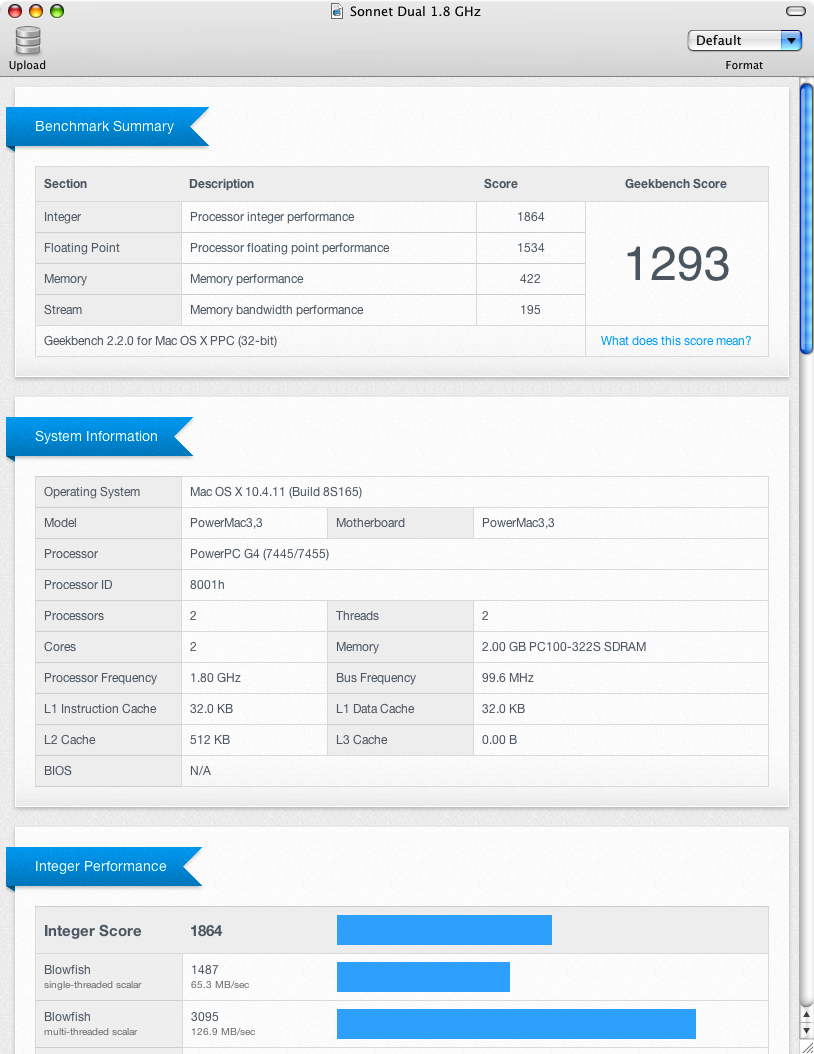Click the Integer Performance banner heading
Image resolution: width=814 pixels, height=1054 pixels.
tap(104, 866)
